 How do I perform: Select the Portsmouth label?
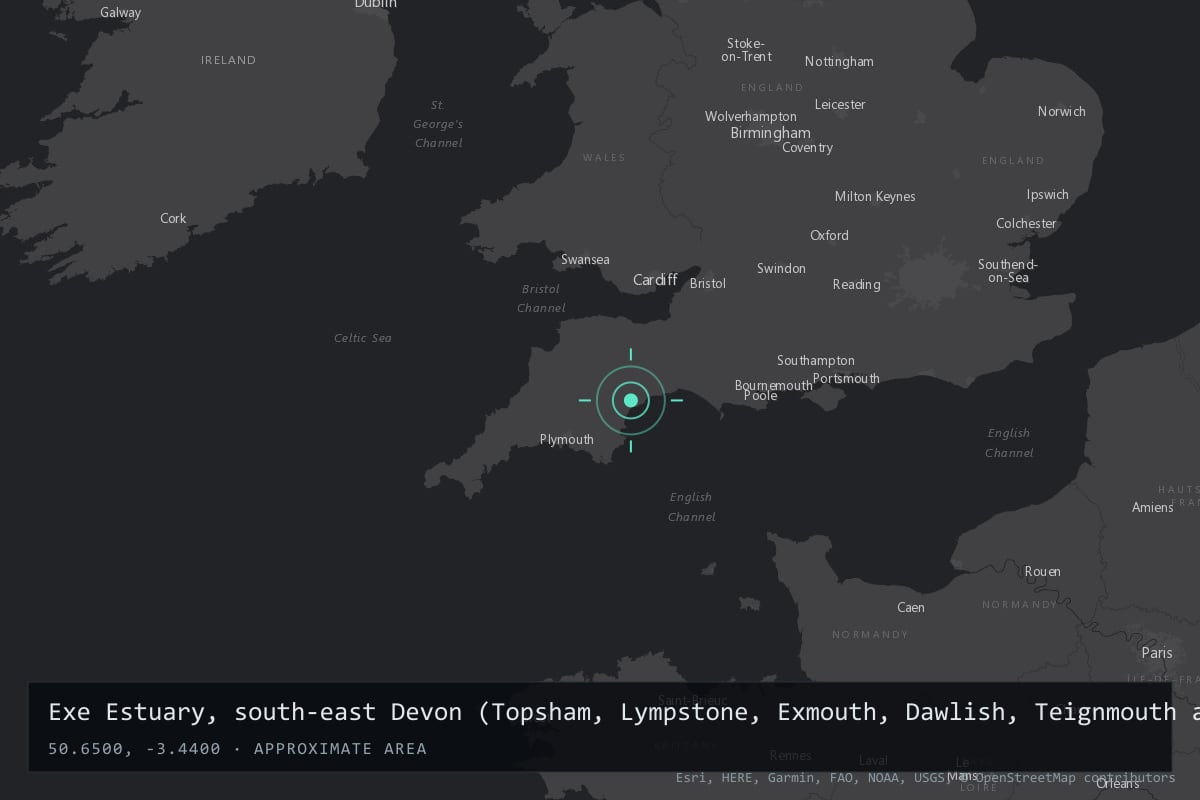[x=846, y=379]
